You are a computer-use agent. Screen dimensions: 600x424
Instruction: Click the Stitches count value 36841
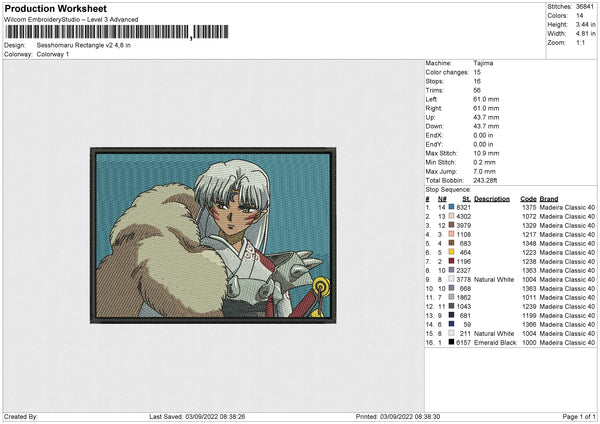[585, 8]
